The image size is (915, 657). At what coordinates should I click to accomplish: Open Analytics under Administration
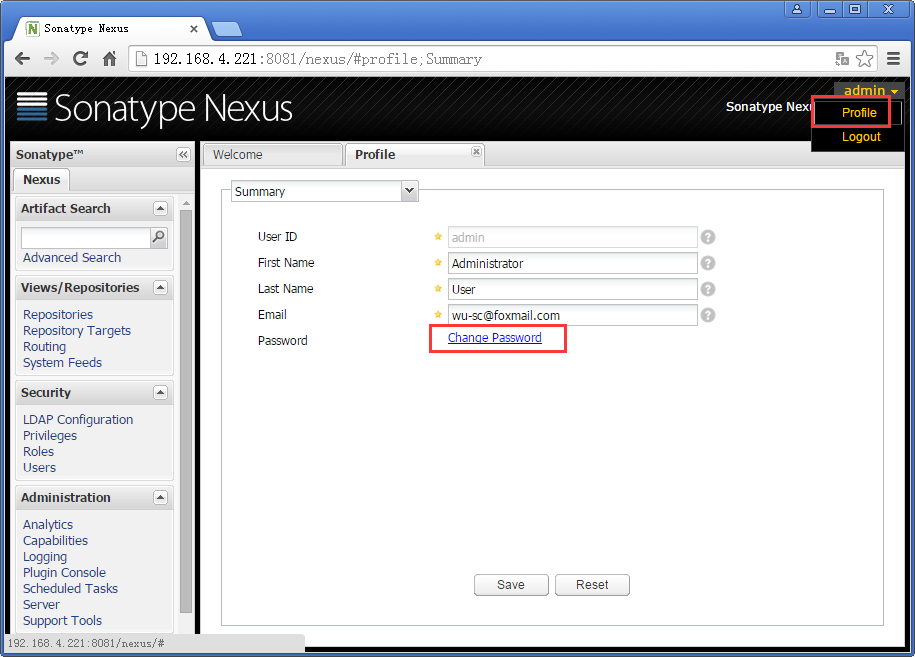click(x=48, y=525)
